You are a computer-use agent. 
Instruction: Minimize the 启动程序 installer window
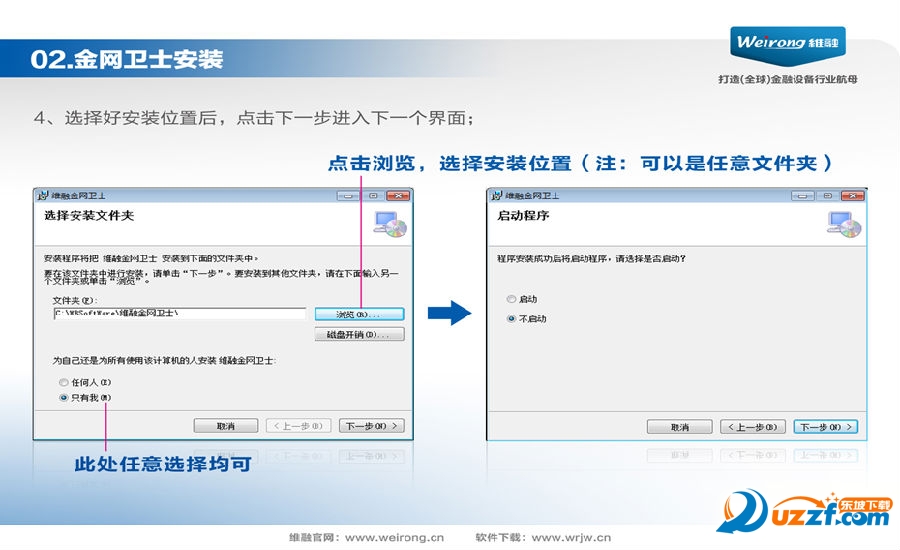[x=802, y=196]
